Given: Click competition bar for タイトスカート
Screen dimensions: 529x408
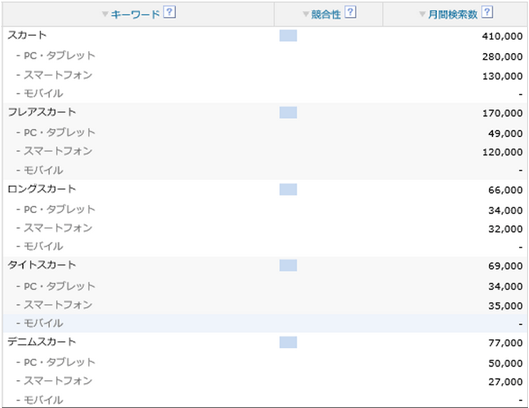Looking at the screenshot, I should 288,266.
